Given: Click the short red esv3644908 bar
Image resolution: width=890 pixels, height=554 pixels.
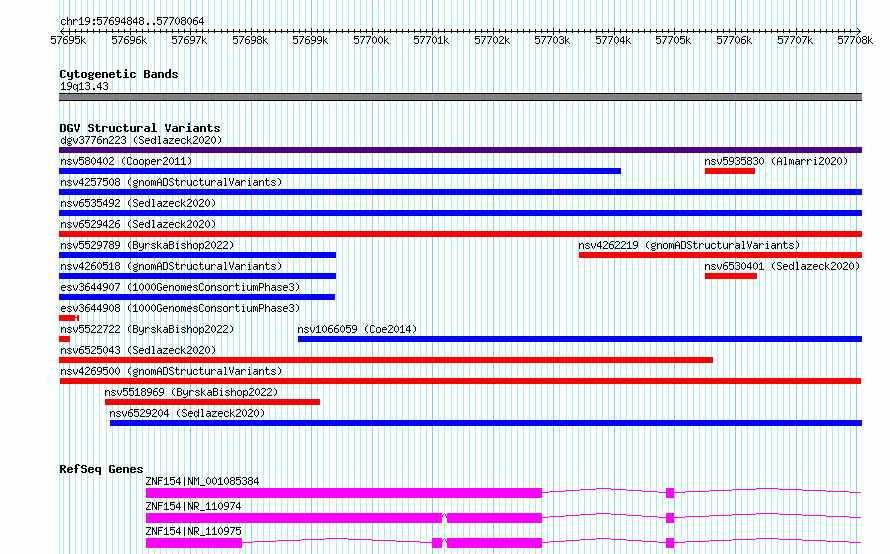Looking at the screenshot, I should 69,318.
